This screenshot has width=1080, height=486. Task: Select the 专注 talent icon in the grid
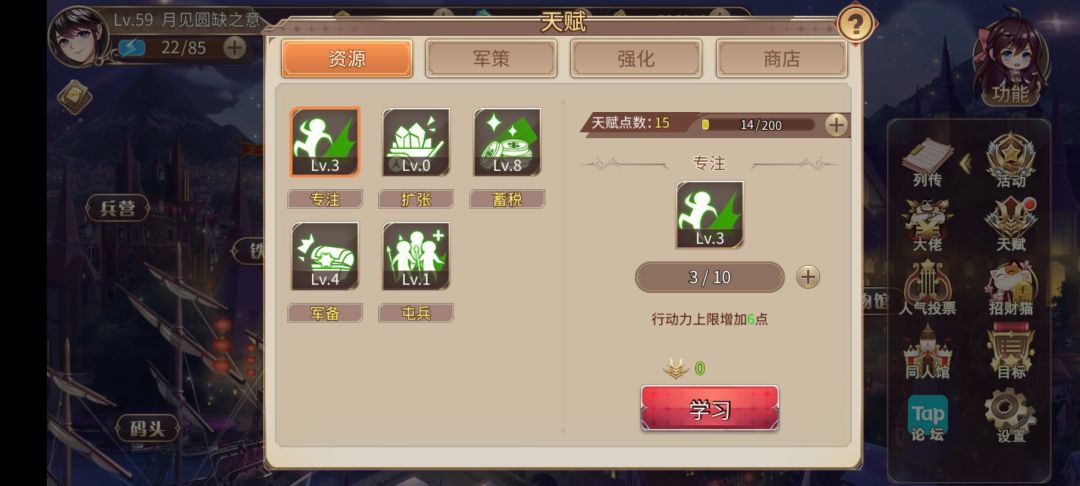pyautogui.click(x=325, y=142)
